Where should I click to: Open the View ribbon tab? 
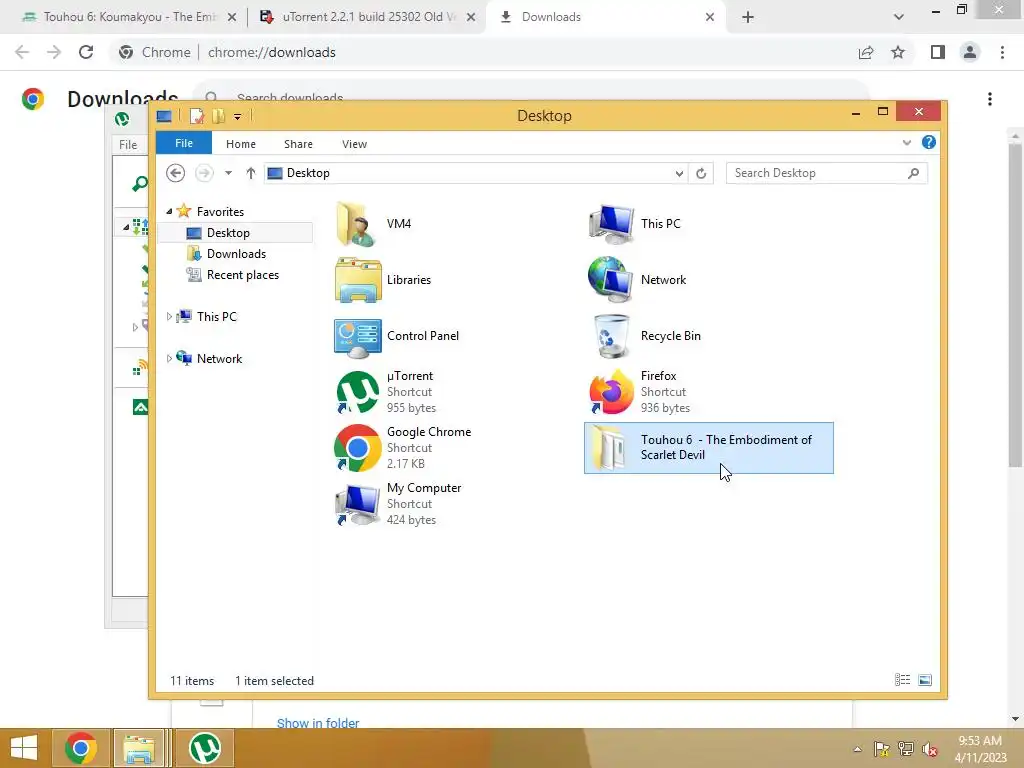coord(354,144)
